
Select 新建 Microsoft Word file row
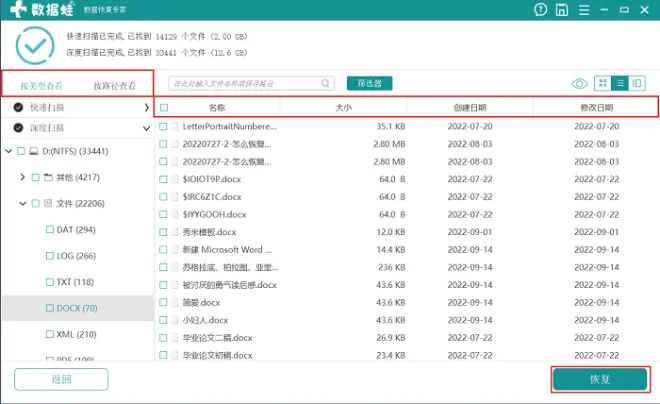(407, 250)
